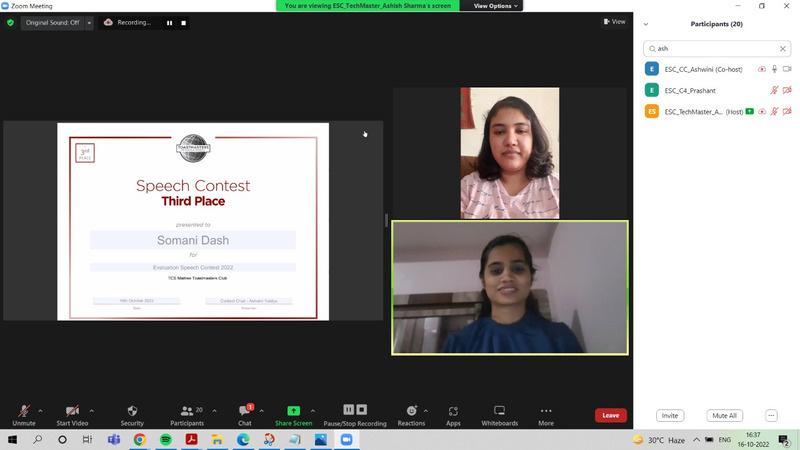Click the Recording cloud indicator
800x450 pixels.
[128, 22]
